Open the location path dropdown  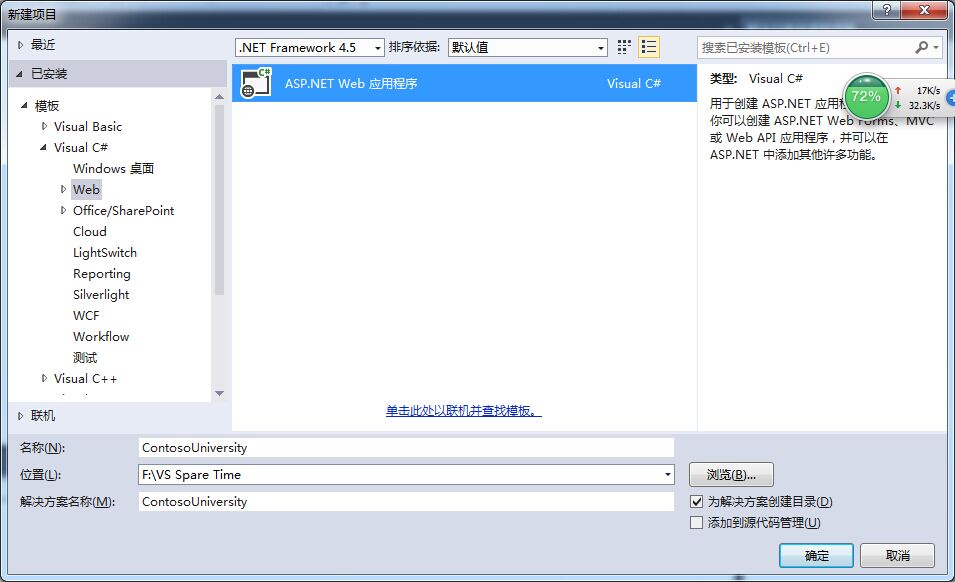coord(668,475)
